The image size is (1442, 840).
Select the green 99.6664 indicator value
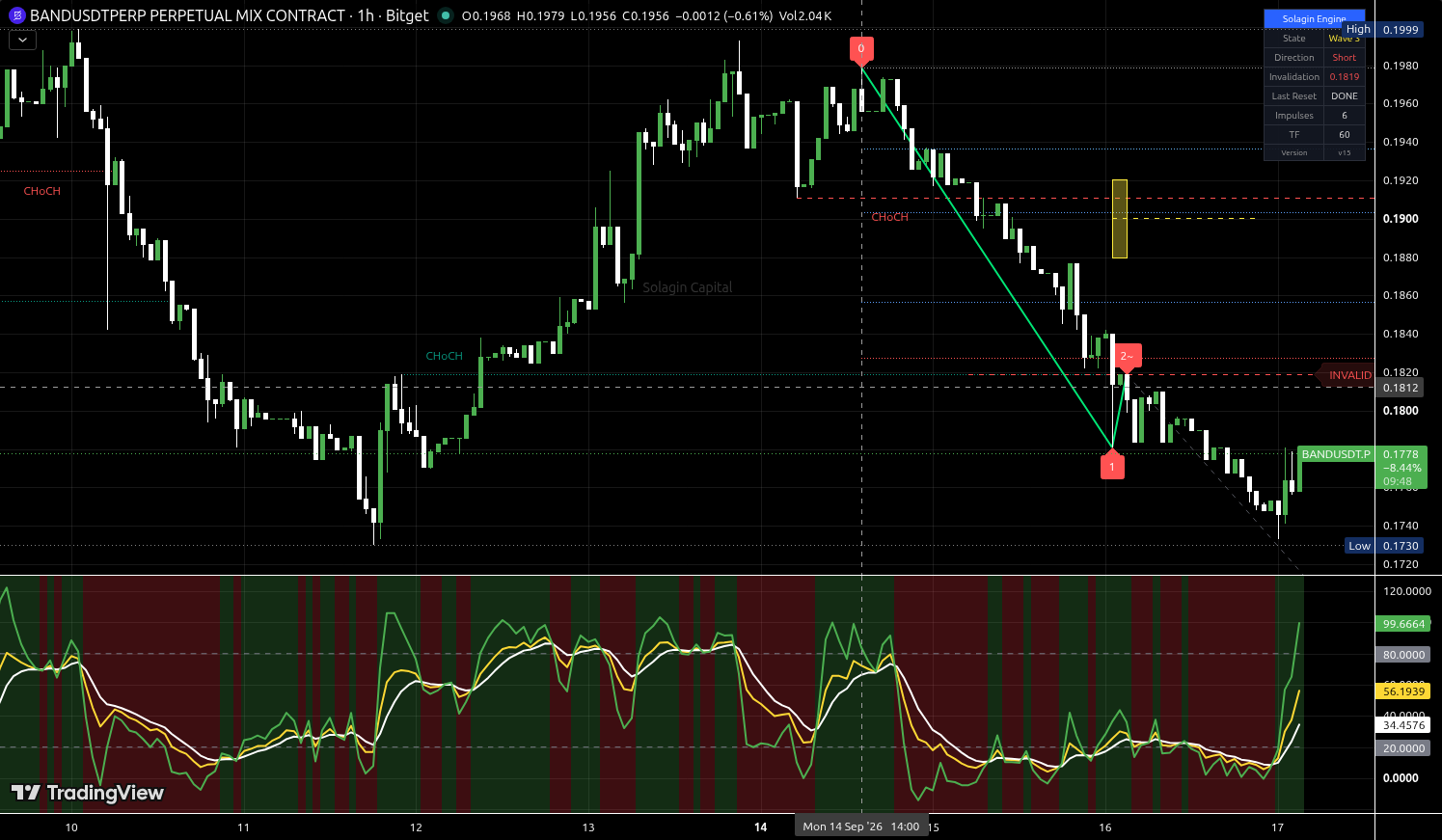click(1403, 624)
